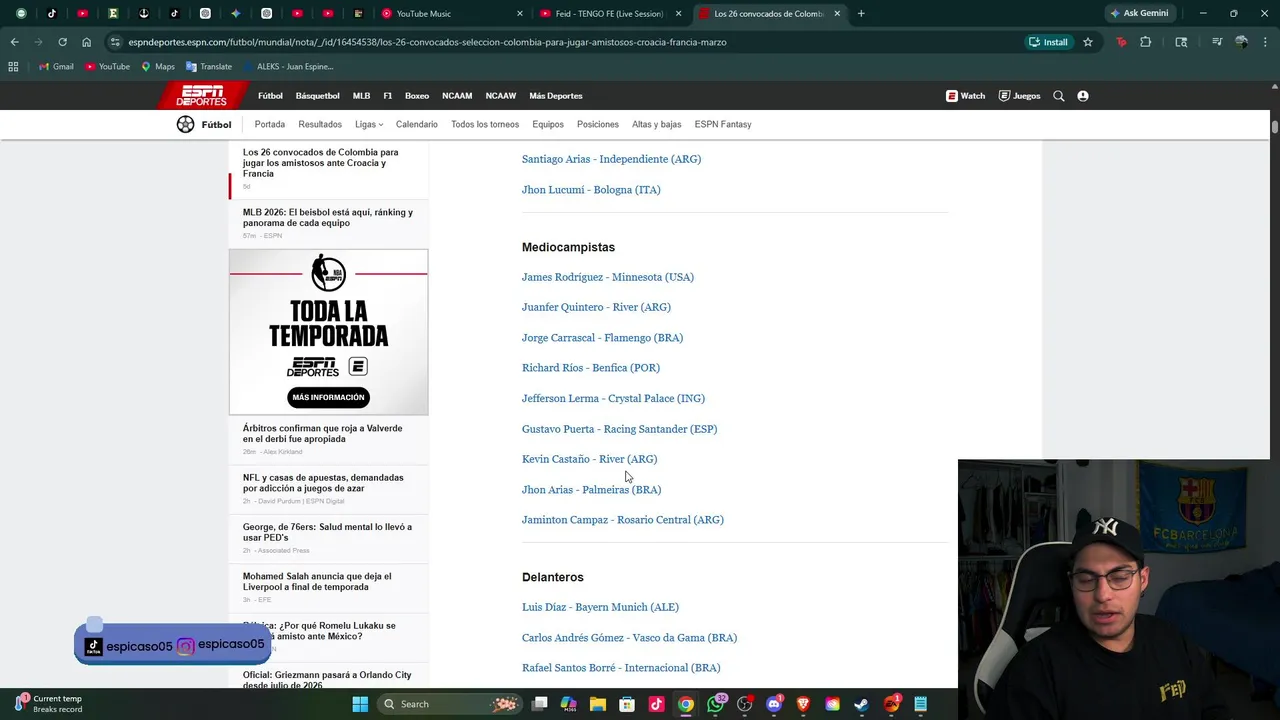The height and width of the screenshot is (720, 1280).
Task: Click the browser home button
Action: [x=87, y=42]
